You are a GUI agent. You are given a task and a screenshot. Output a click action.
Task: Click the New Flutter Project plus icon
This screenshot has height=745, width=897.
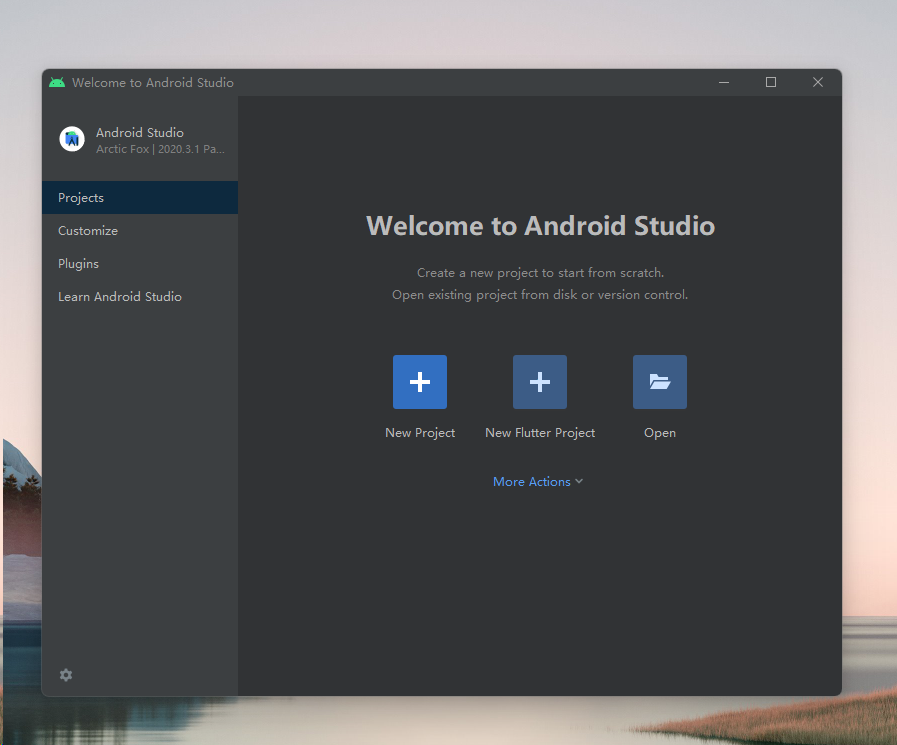pos(539,382)
